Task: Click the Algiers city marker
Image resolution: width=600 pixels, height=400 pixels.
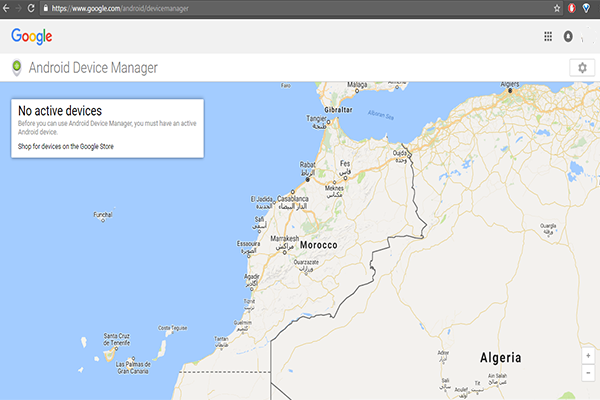Action: click(510, 91)
